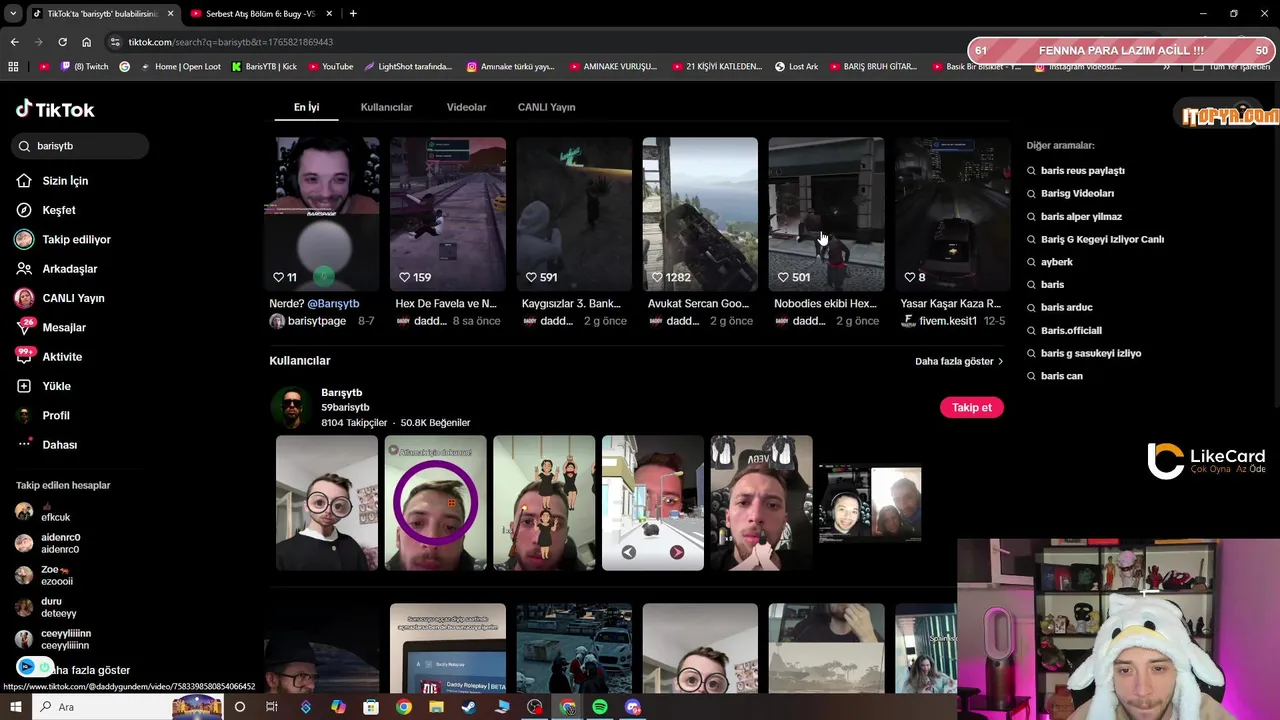
Task: Click browser address bar URL
Action: [x=231, y=42]
